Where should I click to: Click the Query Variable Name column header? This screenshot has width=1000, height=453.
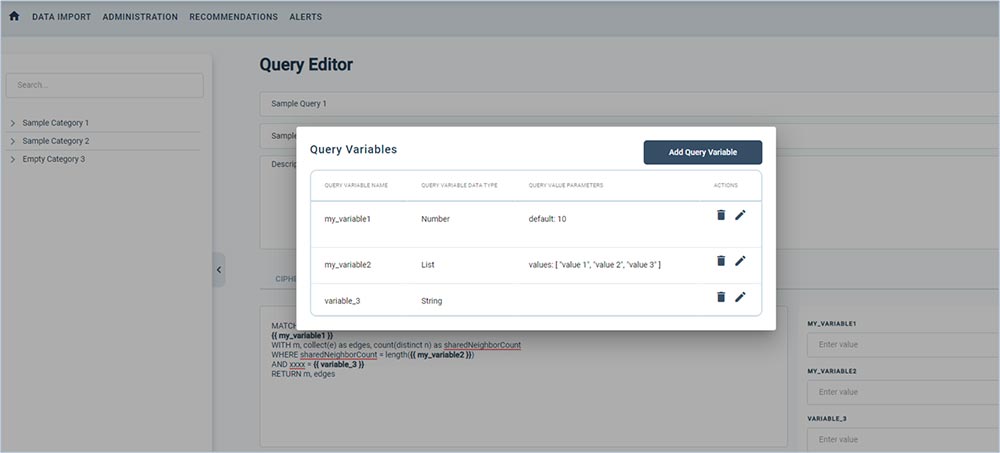pos(356,186)
